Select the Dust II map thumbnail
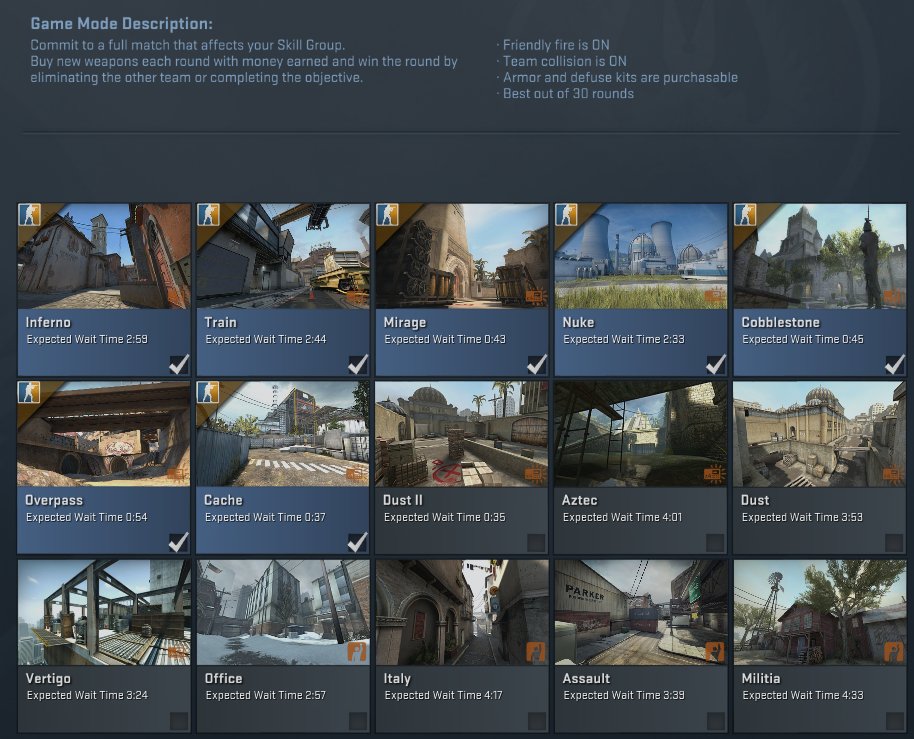Screen dimensions: 914x739 (462, 434)
